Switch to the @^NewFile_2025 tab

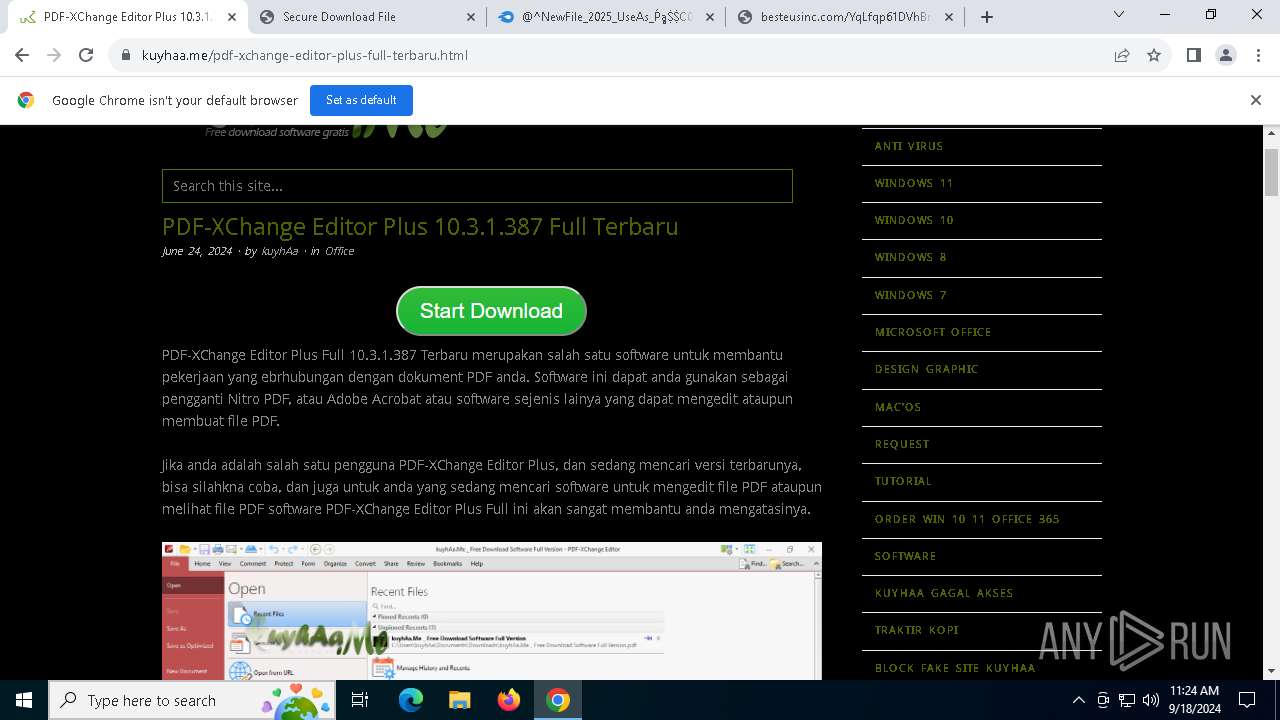(x=606, y=16)
